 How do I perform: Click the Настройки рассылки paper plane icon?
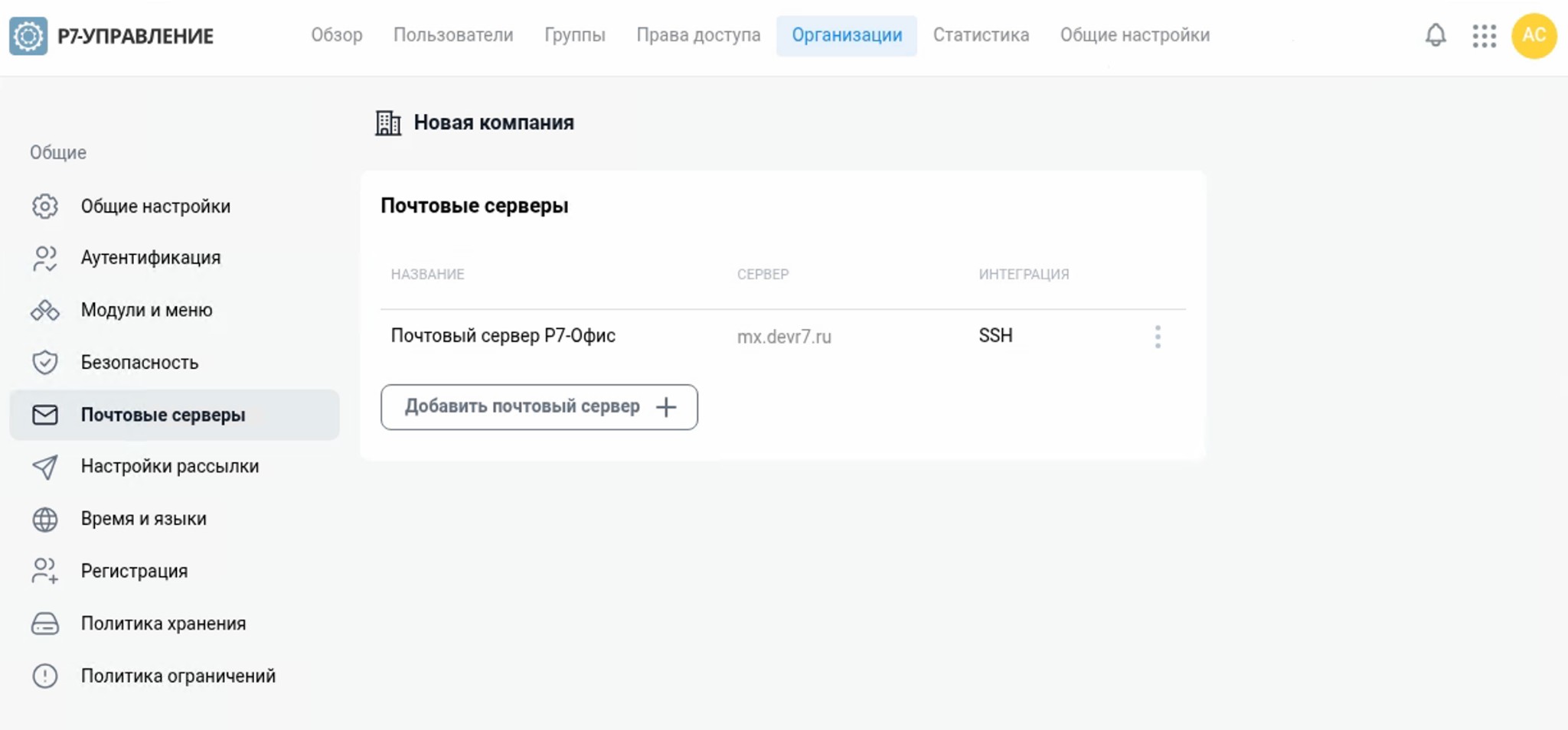point(45,467)
